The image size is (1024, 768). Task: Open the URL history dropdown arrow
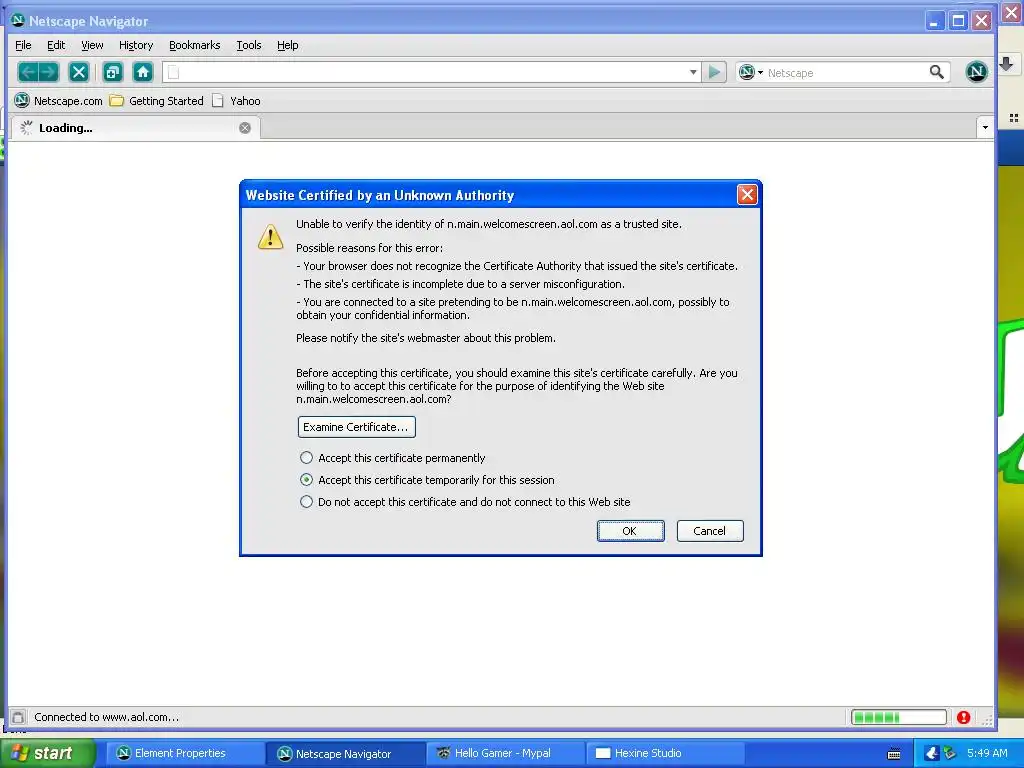click(x=694, y=72)
